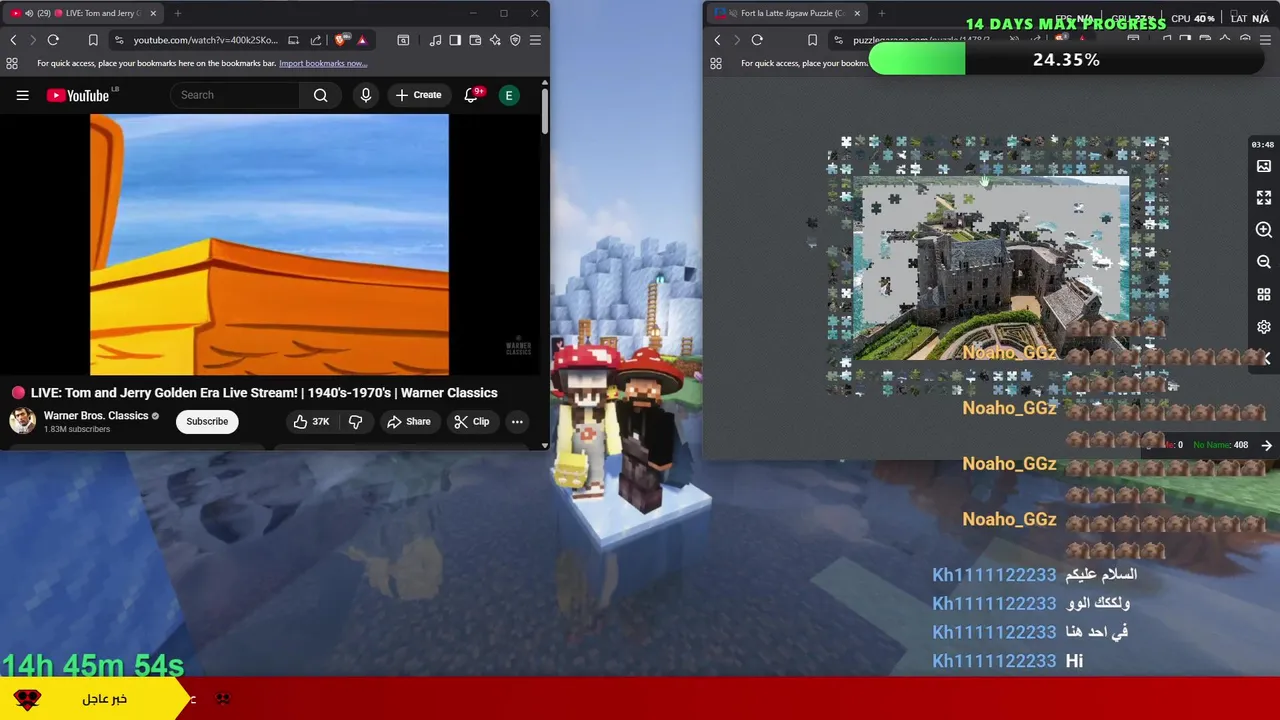Viewport: 1280px width, 720px height.
Task: Reload the puzzle page
Action: pos(757,40)
